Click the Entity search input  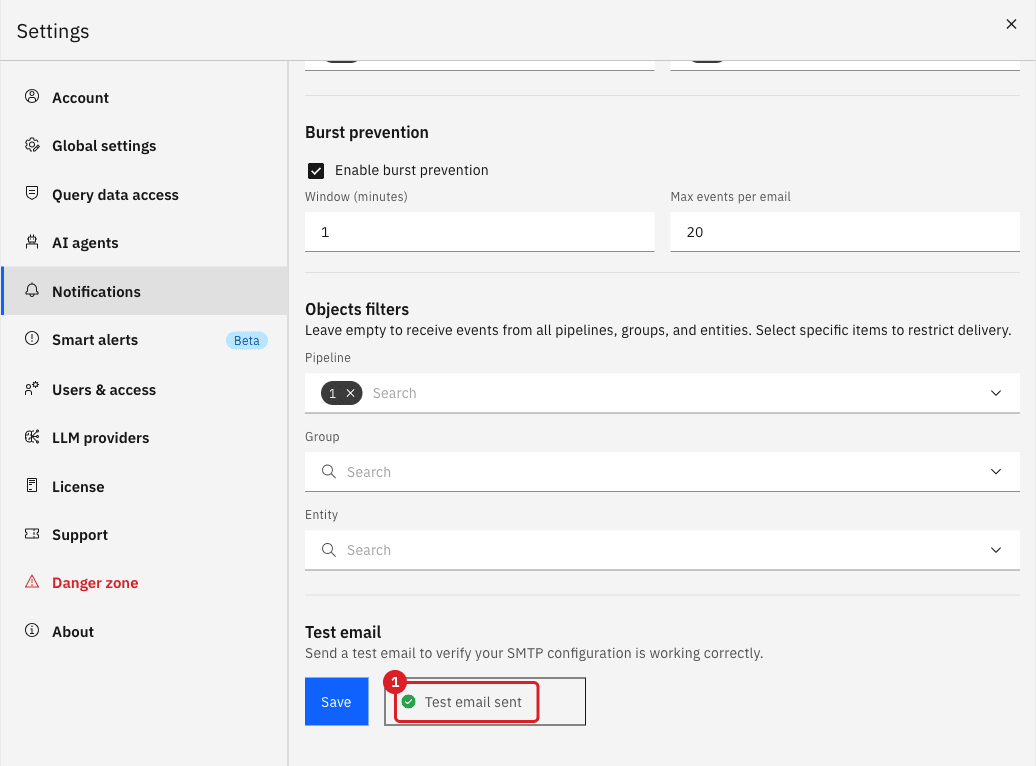coord(663,550)
